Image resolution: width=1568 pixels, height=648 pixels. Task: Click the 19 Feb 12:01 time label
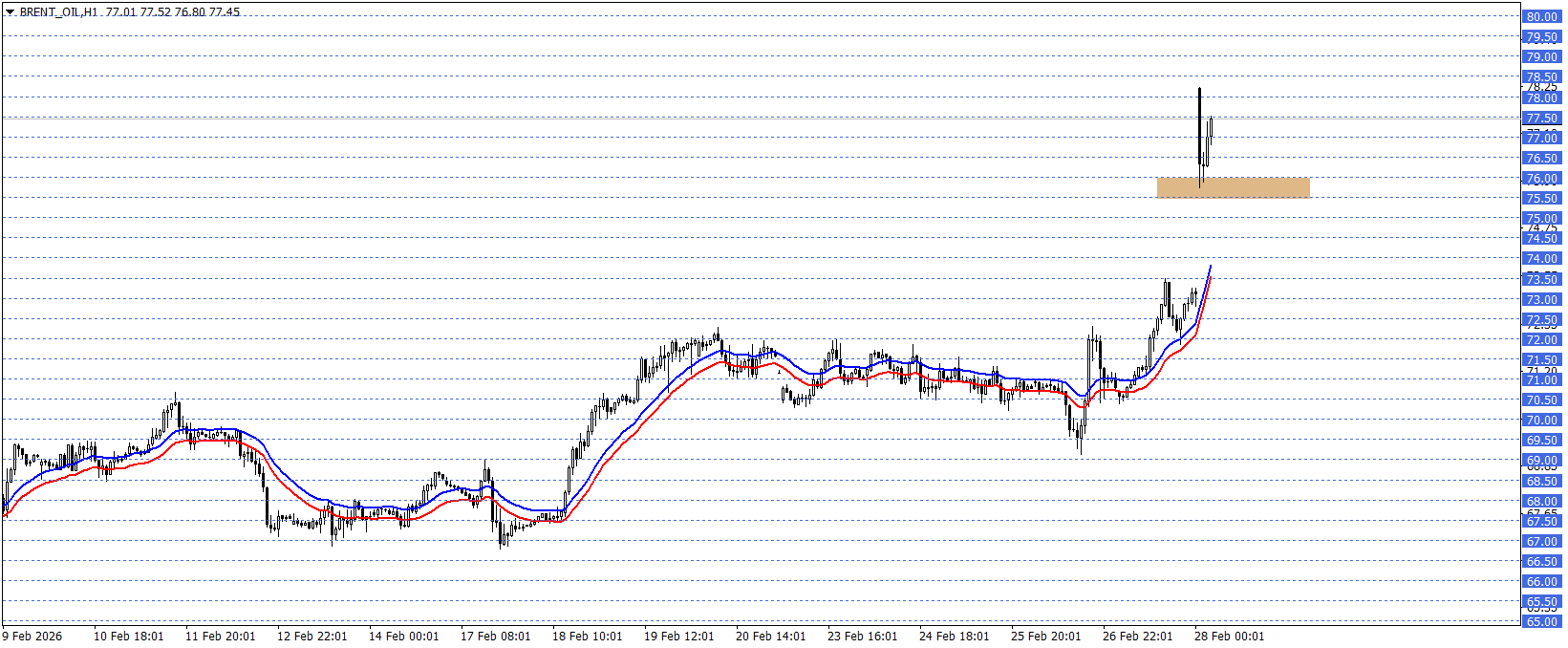tap(678, 637)
